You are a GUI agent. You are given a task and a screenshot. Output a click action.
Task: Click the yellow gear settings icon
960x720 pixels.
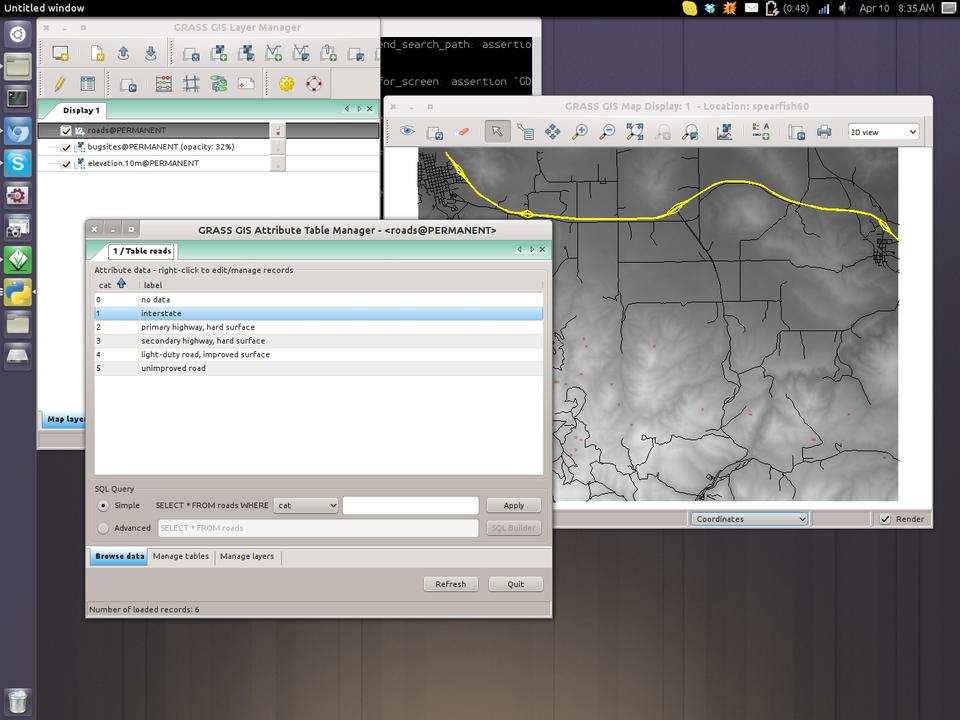click(287, 84)
